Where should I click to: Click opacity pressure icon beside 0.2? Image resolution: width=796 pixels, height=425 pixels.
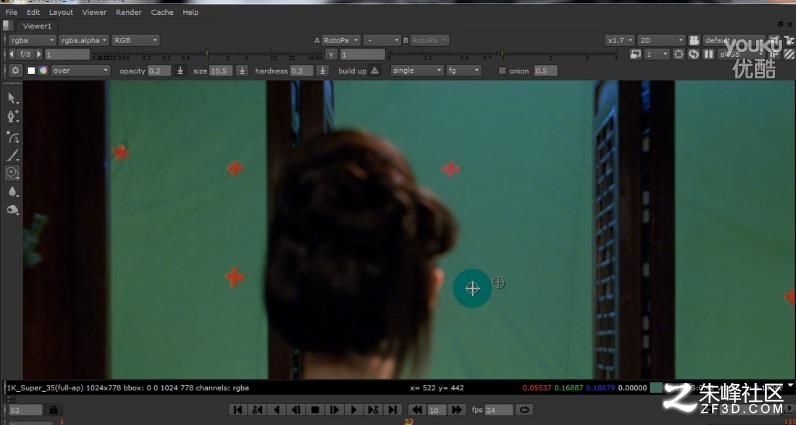(180, 71)
